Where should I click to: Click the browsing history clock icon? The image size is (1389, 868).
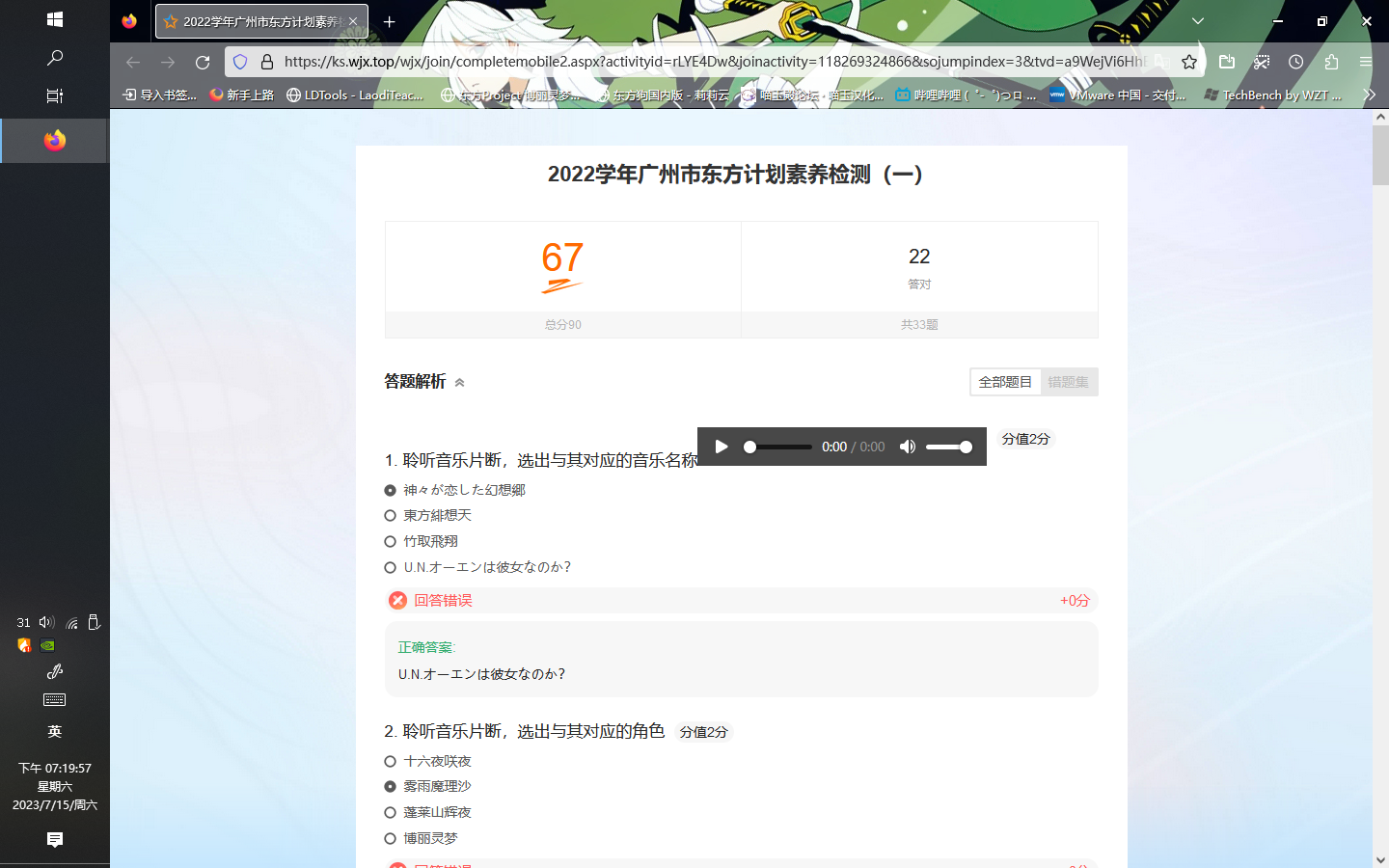pos(1295,61)
